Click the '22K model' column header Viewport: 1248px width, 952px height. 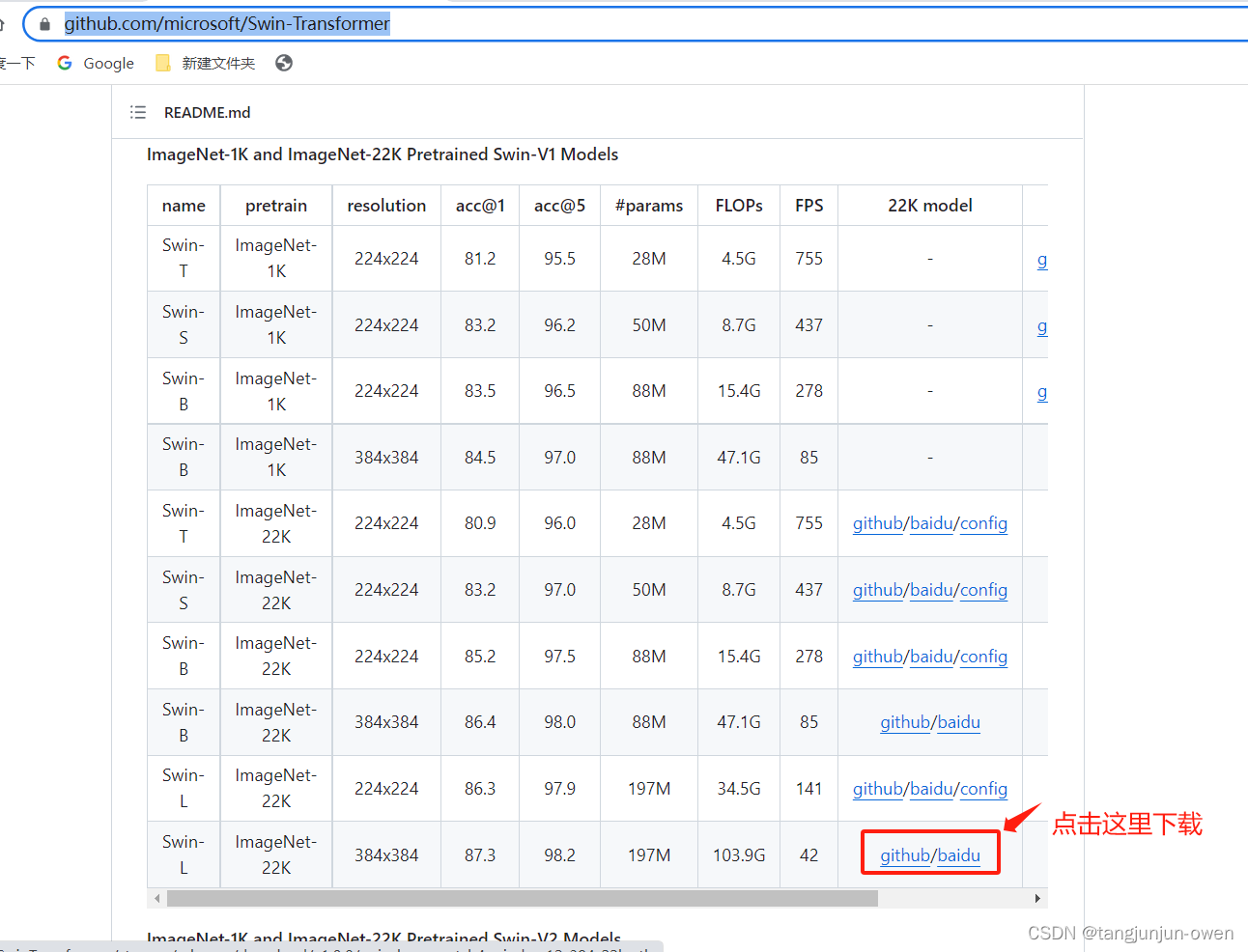tap(930, 206)
